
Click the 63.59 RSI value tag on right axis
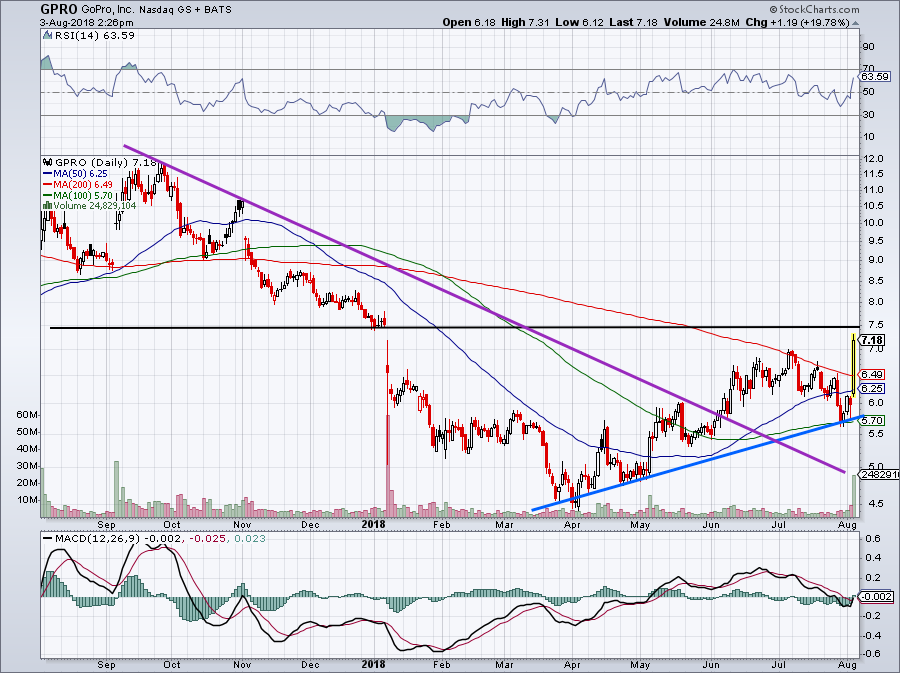coord(875,76)
